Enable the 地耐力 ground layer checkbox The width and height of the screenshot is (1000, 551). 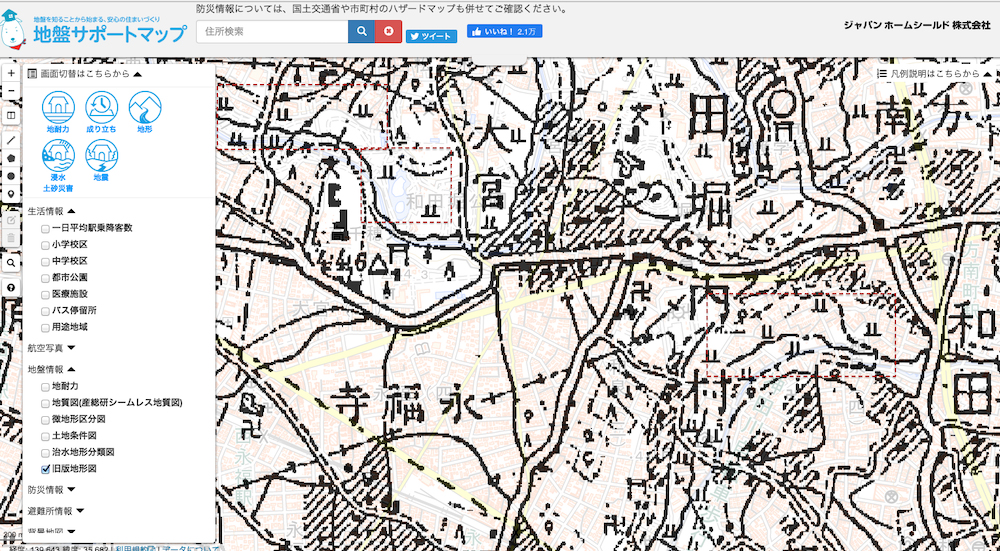pos(45,387)
